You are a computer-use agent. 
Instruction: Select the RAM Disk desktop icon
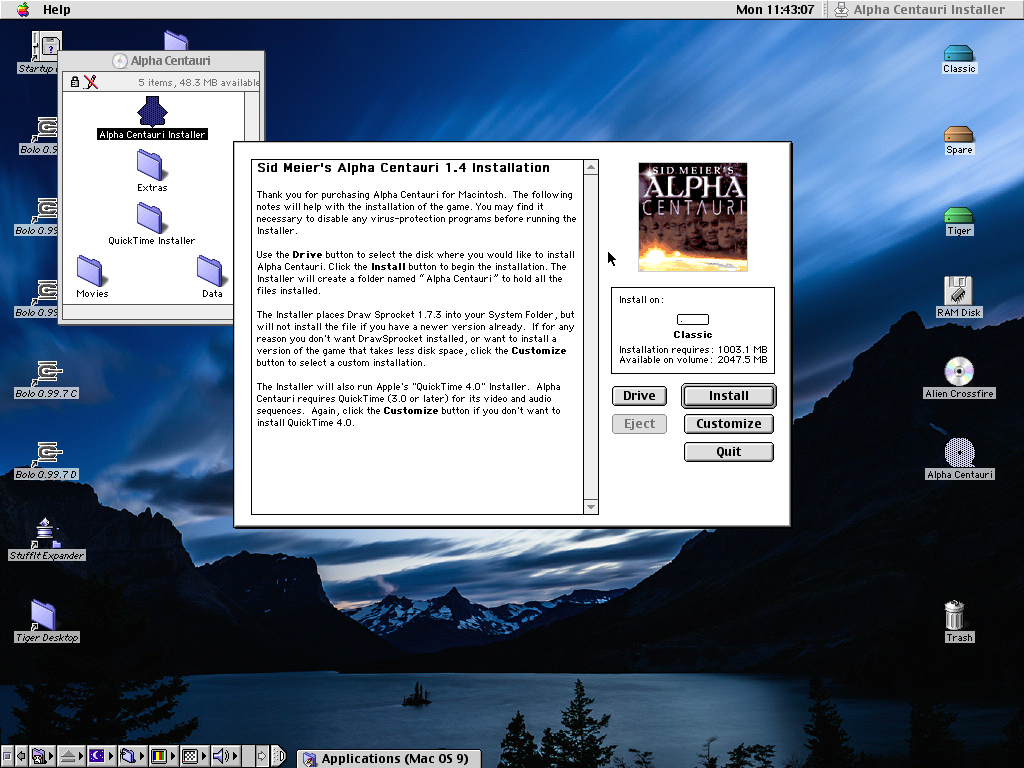(x=958, y=291)
